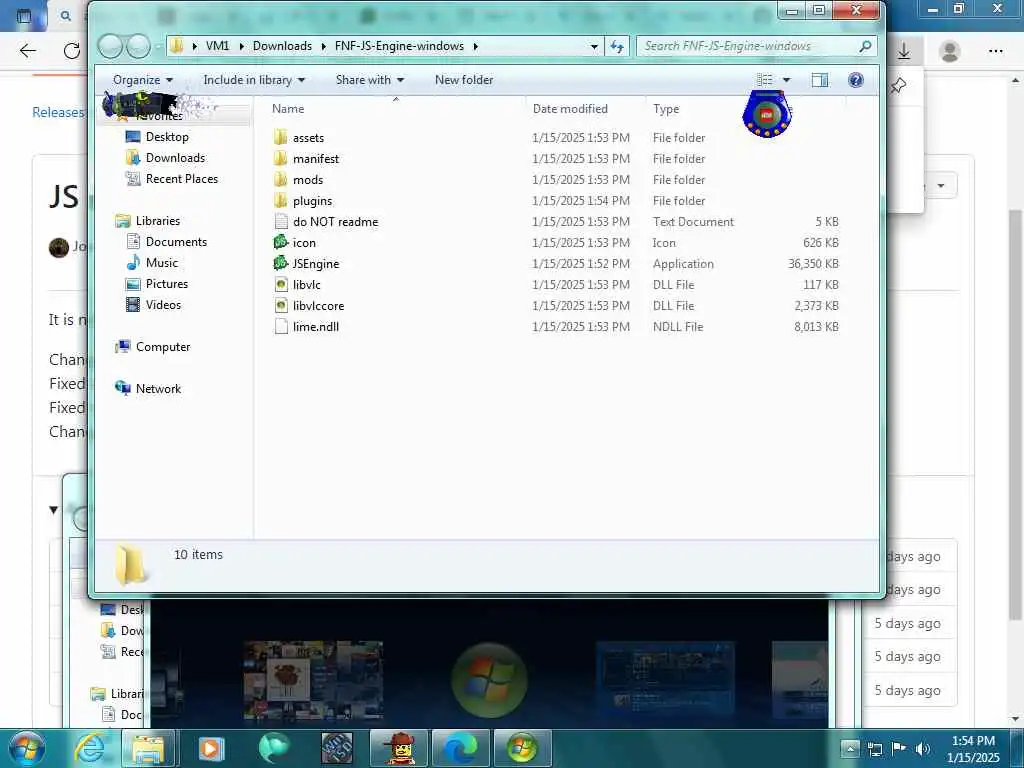
Task: Sort files by Date modified column
Action: coord(570,108)
